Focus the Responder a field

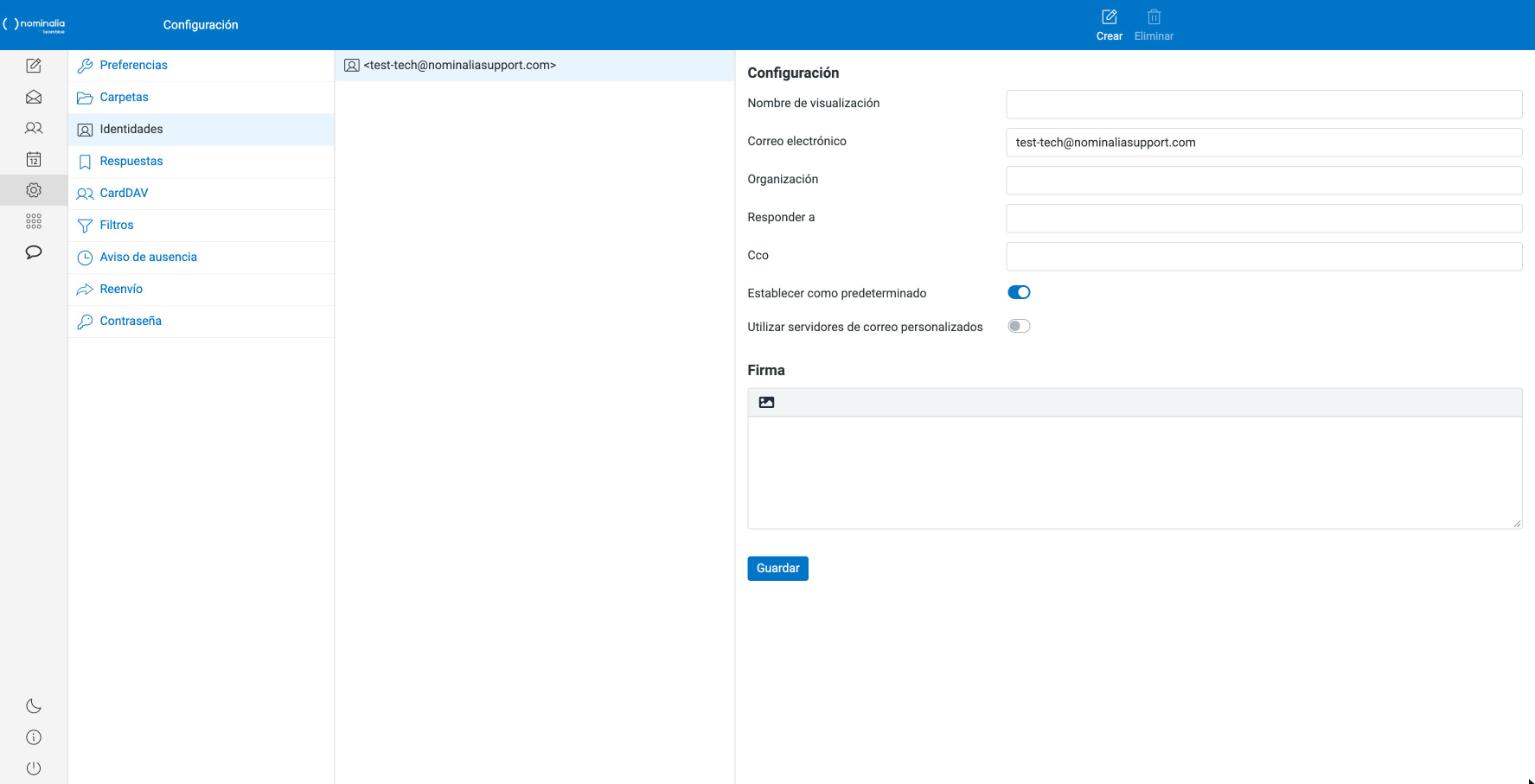[1264, 218]
